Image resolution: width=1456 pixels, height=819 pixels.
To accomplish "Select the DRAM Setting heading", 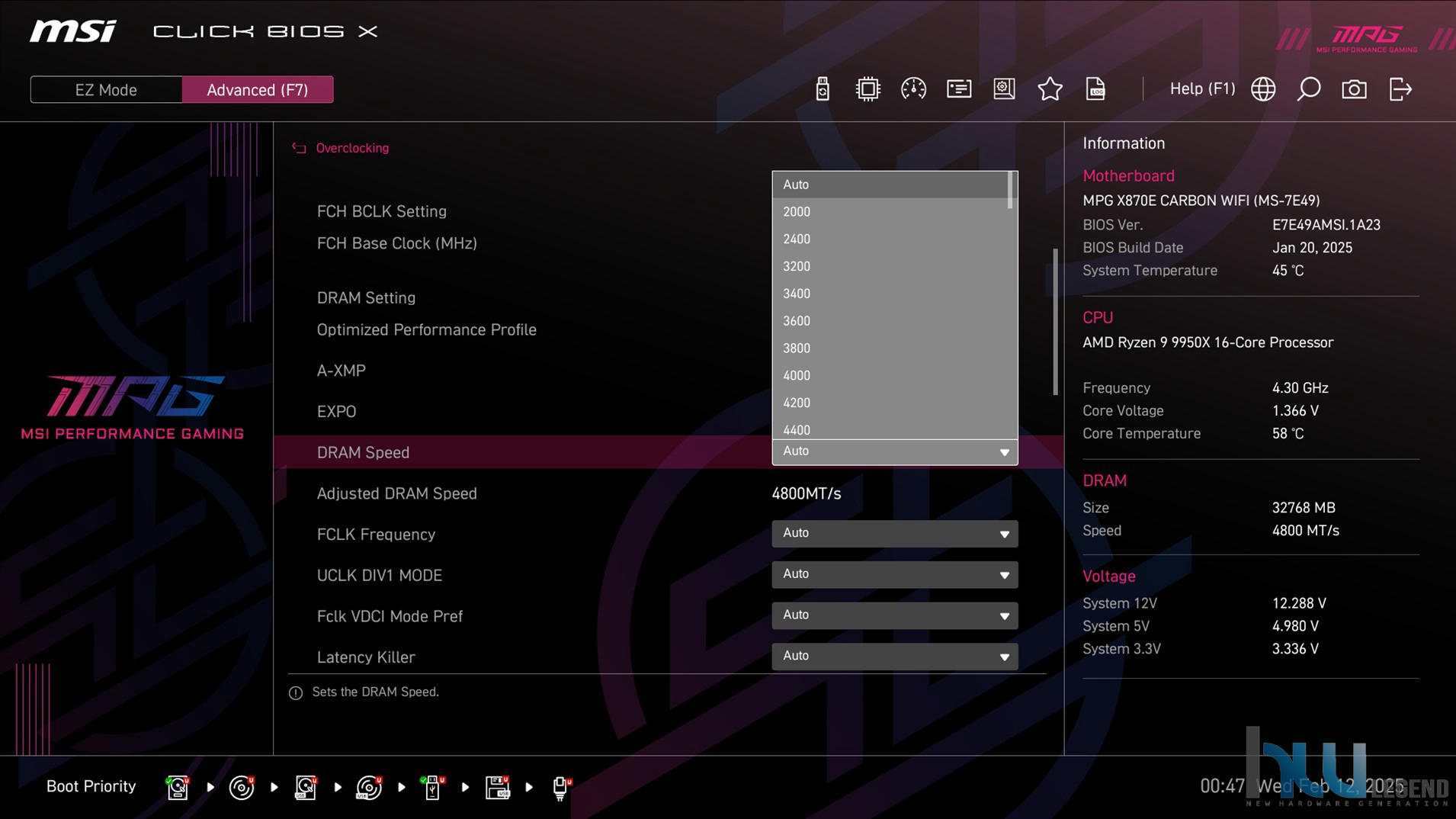I will click(366, 298).
